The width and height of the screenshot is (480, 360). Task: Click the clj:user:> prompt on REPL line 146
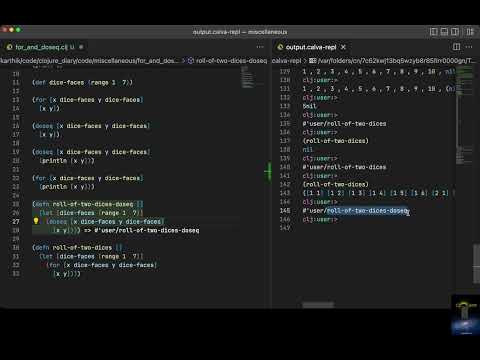click(x=320, y=219)
